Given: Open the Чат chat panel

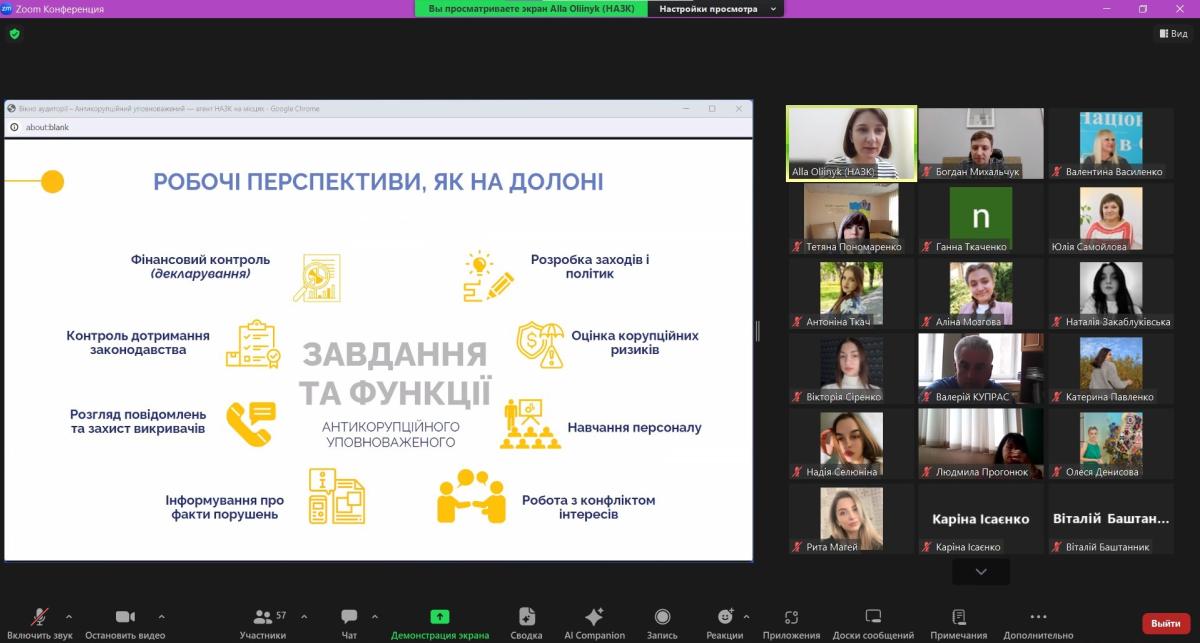Looking at the screenshot, I should point(349,623).
